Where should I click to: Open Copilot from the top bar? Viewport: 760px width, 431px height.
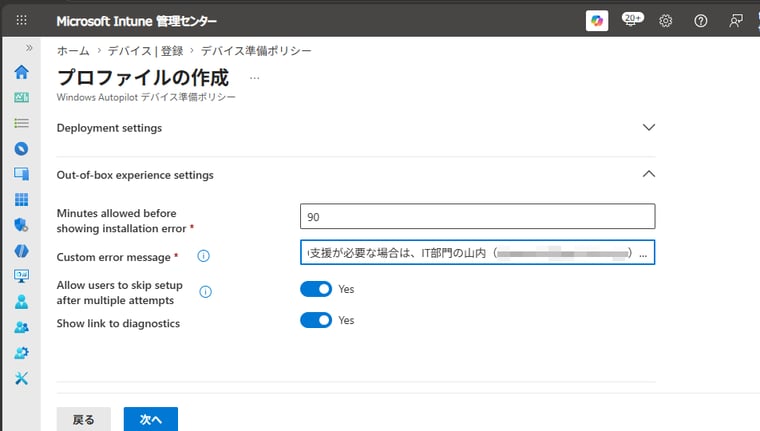(597, 21)
